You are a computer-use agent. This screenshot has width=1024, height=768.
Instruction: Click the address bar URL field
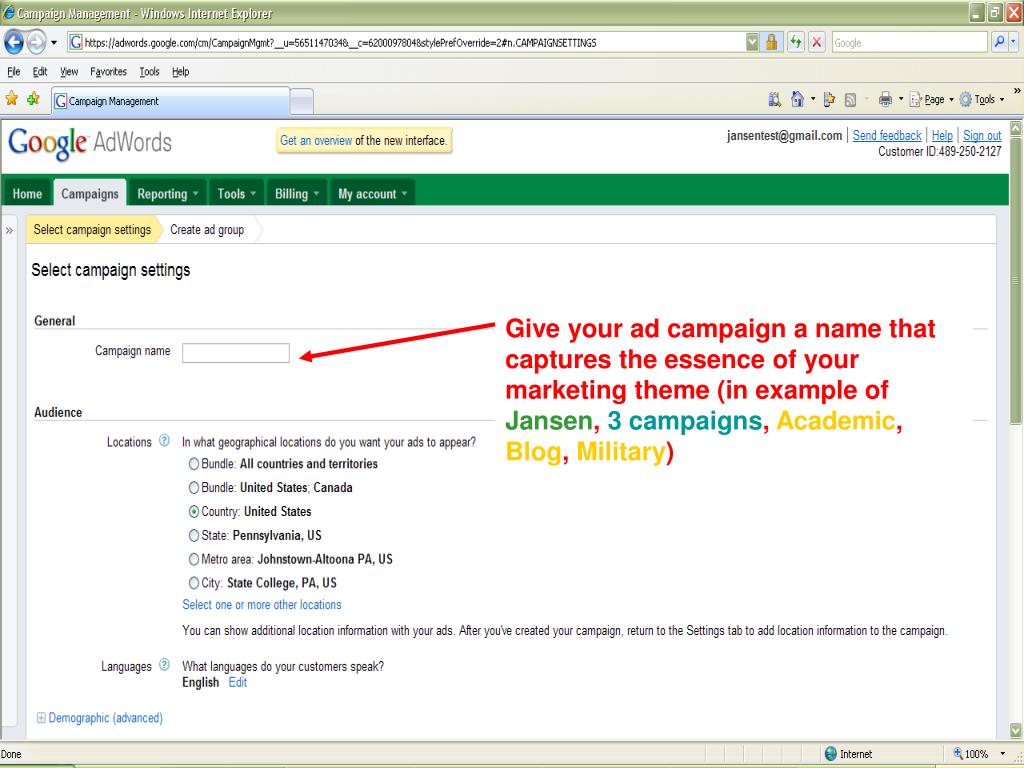coord(406,43)
